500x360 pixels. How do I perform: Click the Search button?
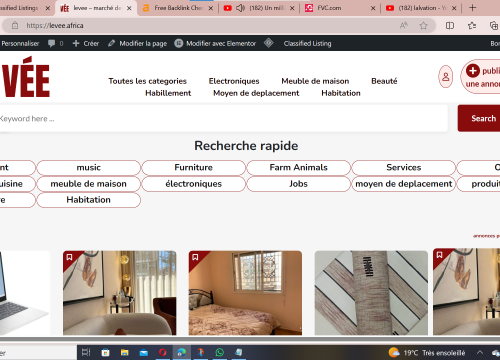pyautogui.click(x=479, y=118)
